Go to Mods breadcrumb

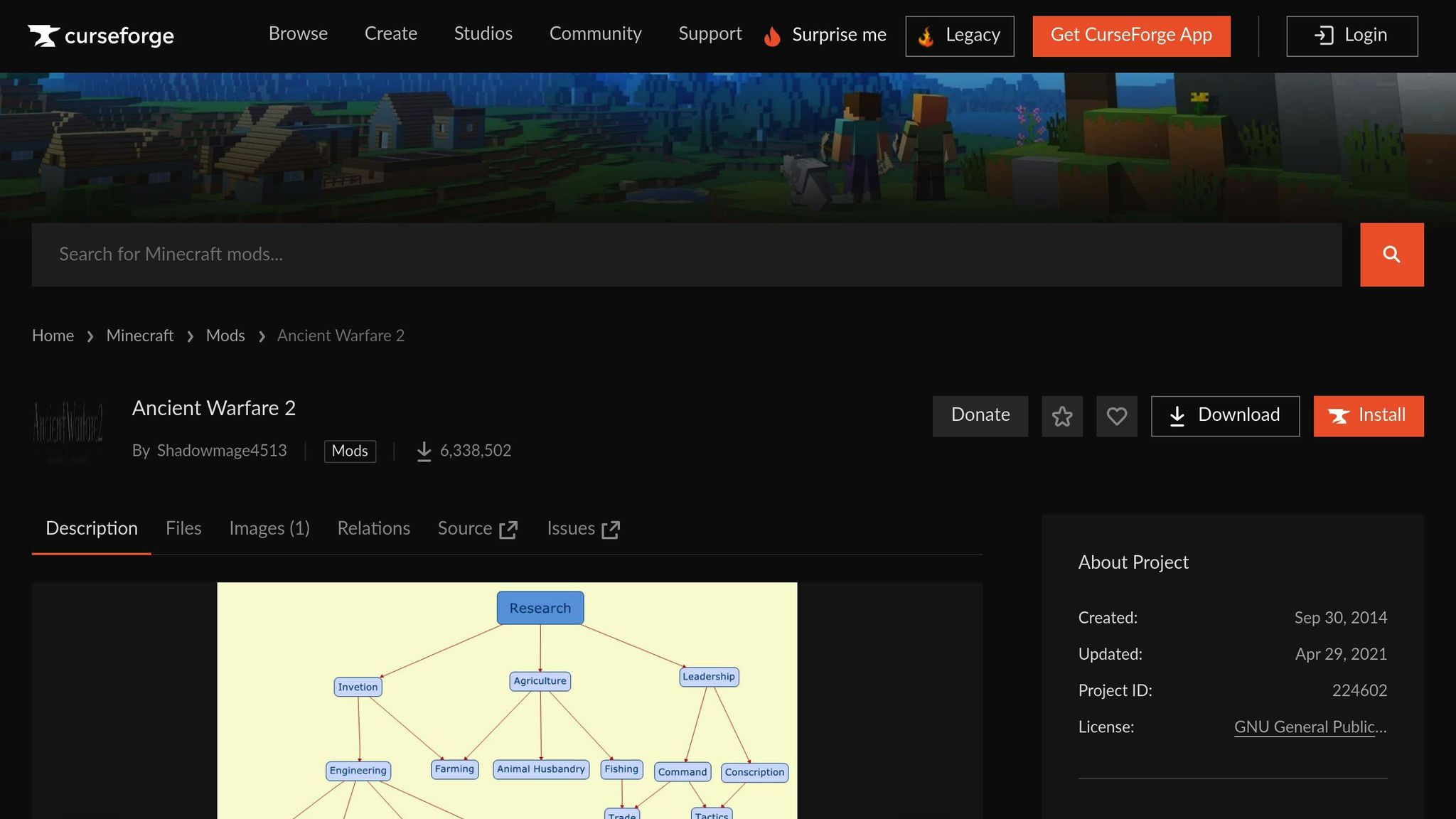225,336
